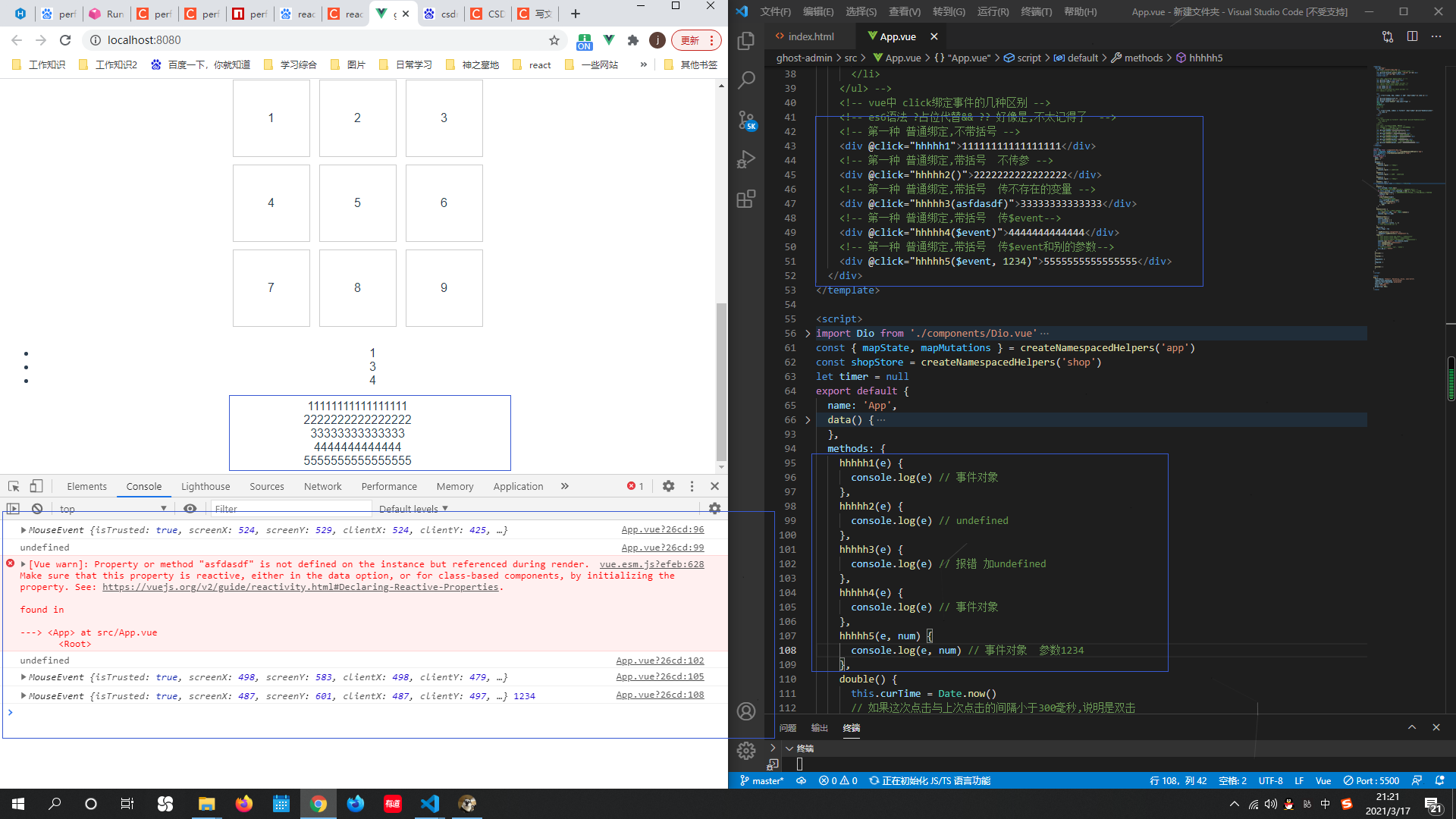Open the Default levels dropdown

click(413, 509)
